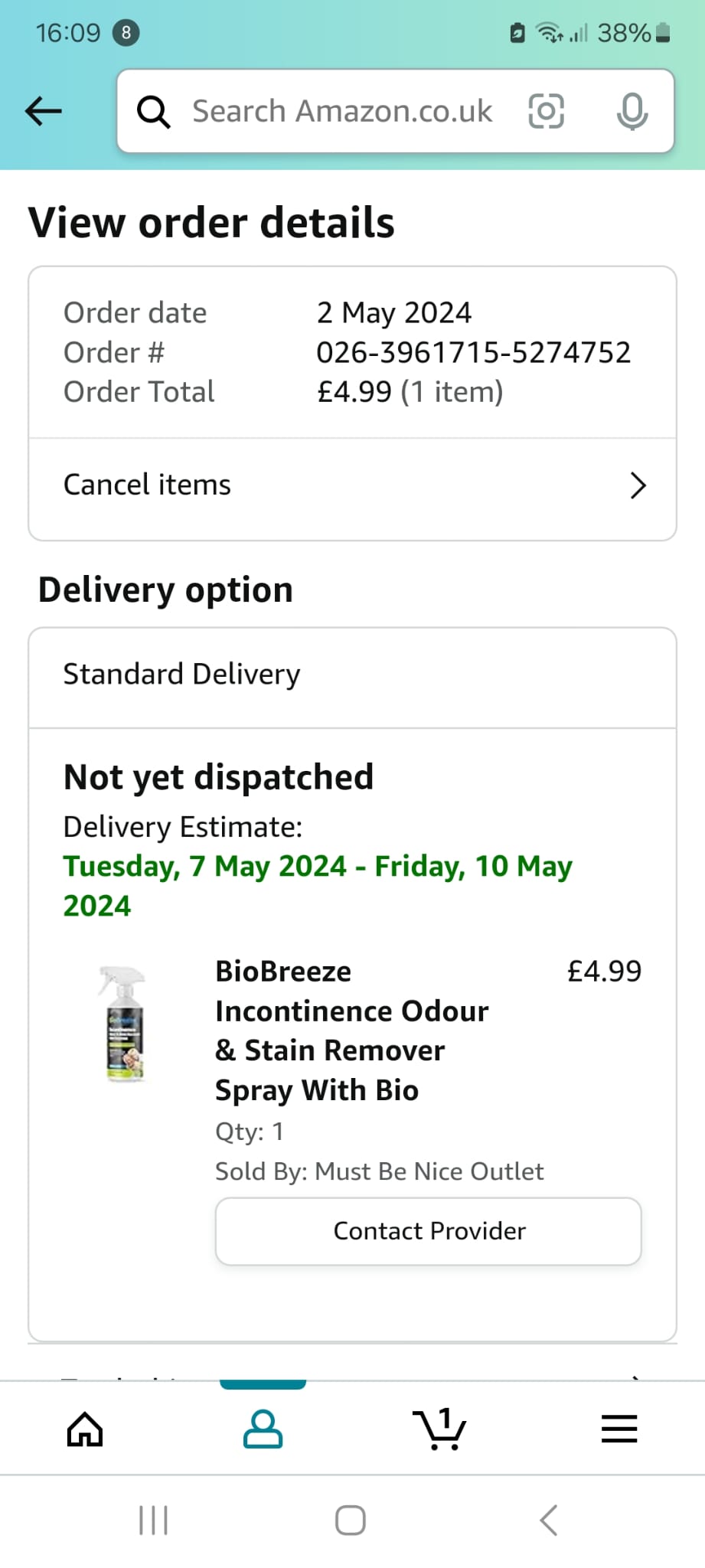Select the Standard Delivery row
This screenshot has height=1568, width=705.
click(x=353, y=675)
